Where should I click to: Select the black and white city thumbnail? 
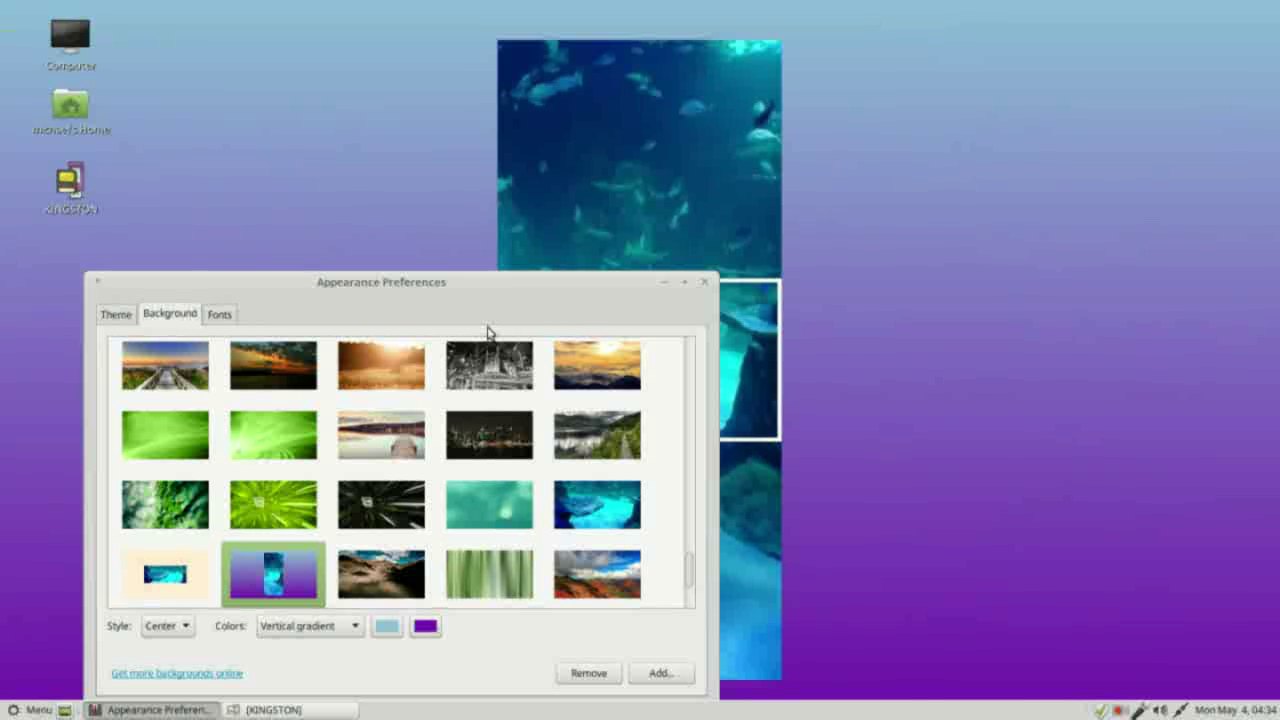(x=489, y=365)
